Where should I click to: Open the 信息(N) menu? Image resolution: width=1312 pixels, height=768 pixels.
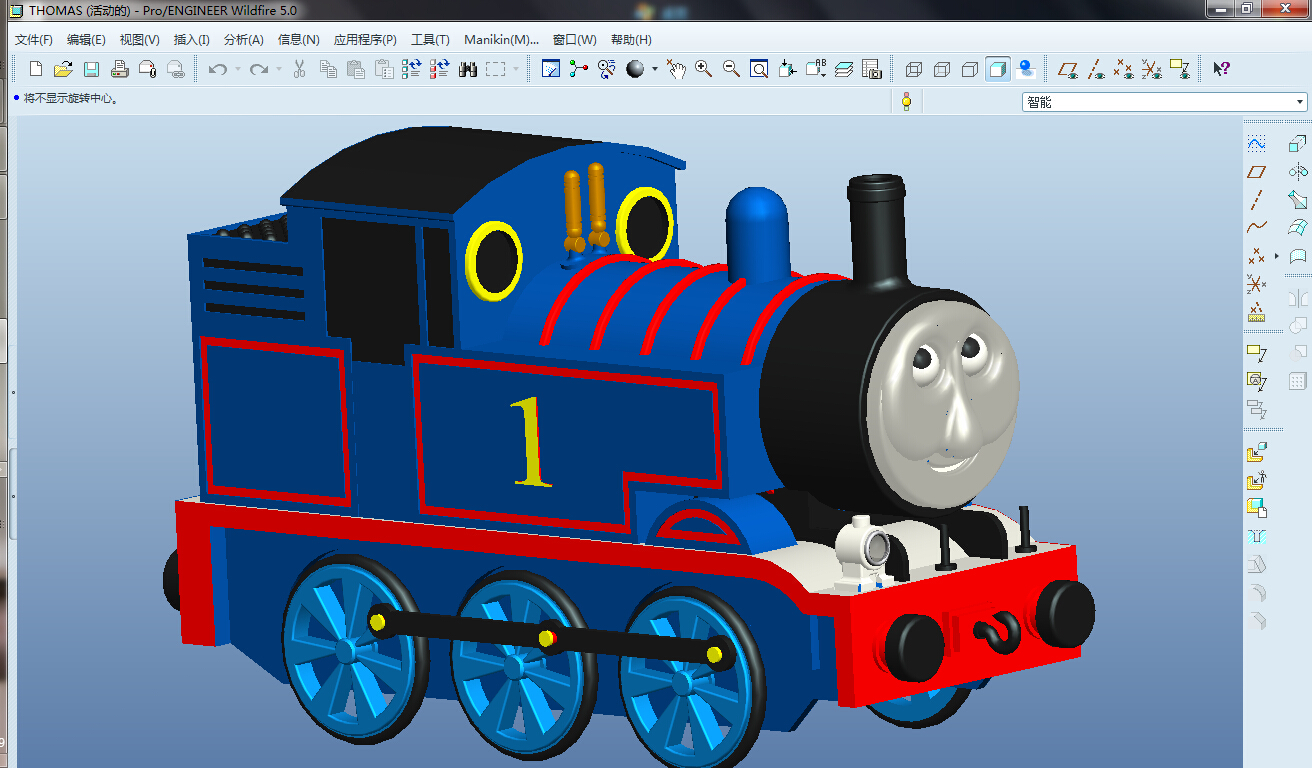pos(298,40)
